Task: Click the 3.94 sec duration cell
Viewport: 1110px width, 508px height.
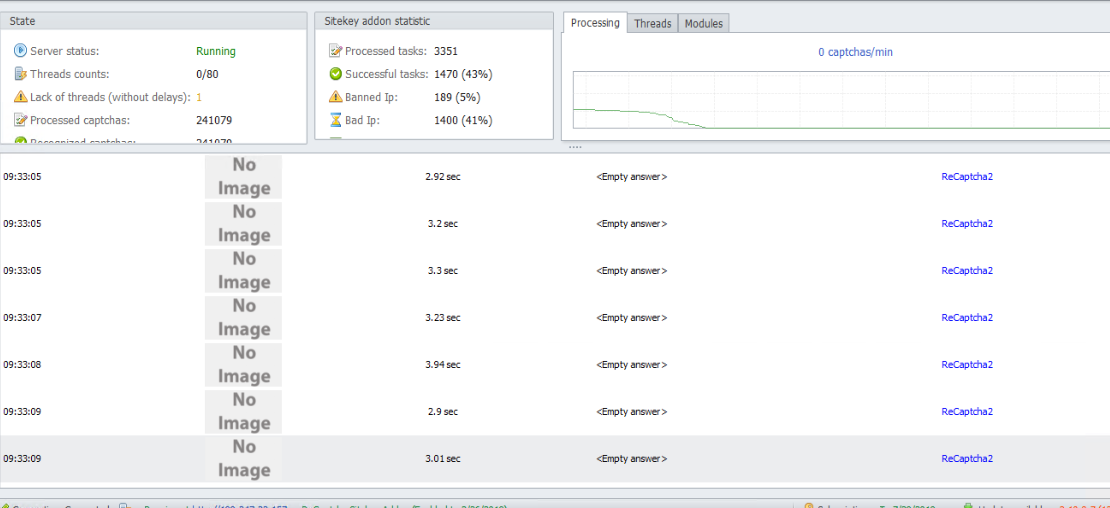Action: [x=443, y=364]
